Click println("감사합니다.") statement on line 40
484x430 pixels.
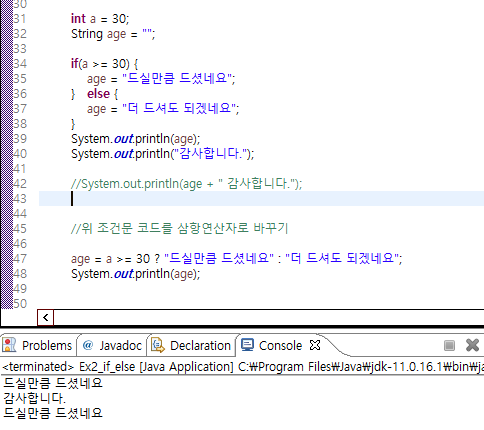click(x=162, y=154)
